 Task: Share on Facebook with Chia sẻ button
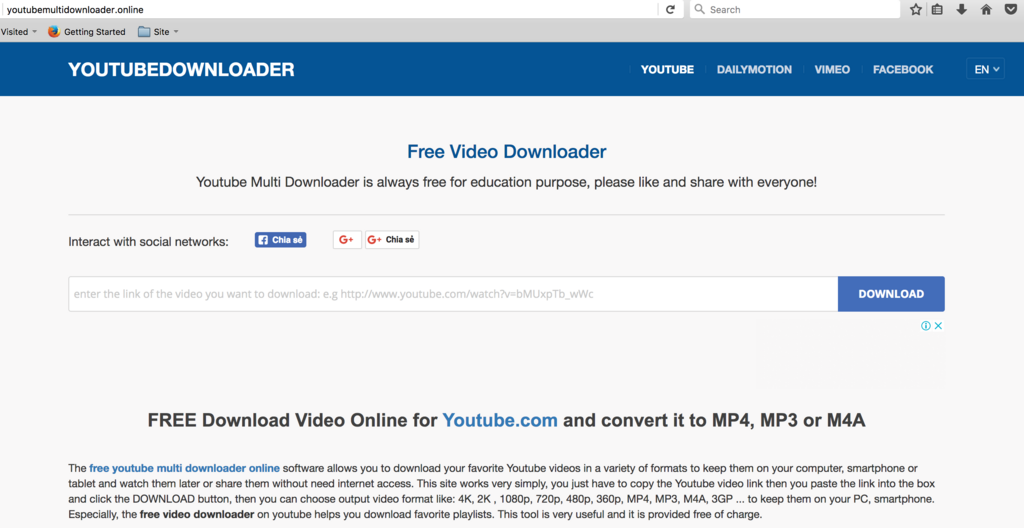[280, 240]
